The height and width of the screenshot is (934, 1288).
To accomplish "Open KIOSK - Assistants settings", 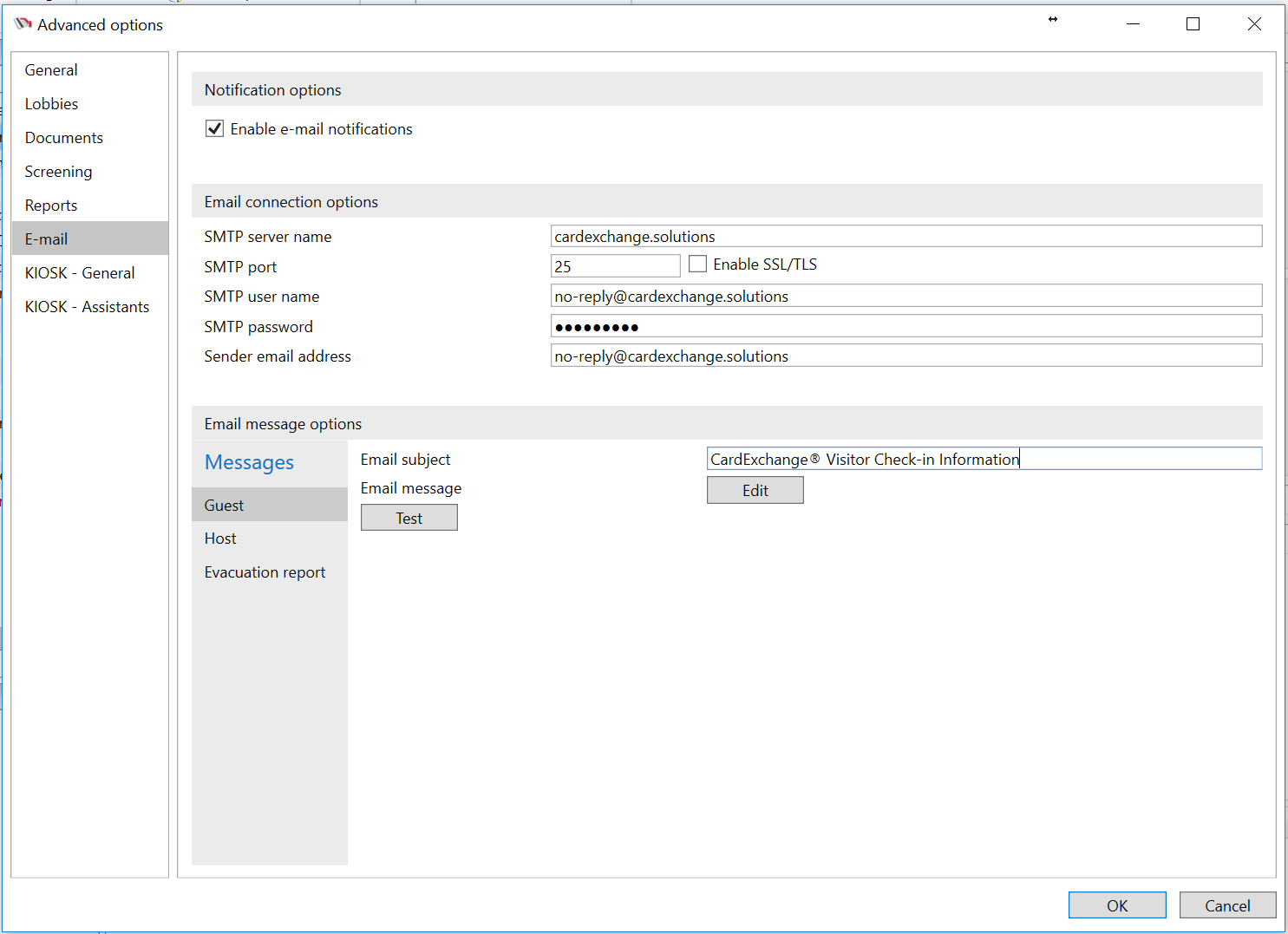I will coord(90,307).
